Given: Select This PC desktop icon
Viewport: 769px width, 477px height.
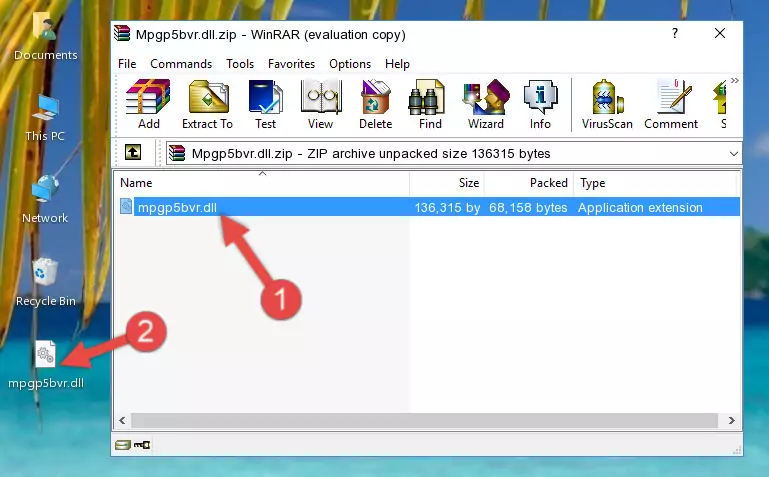Looking at the screenshot, I should pyautogui.click(x=45, y=118).
